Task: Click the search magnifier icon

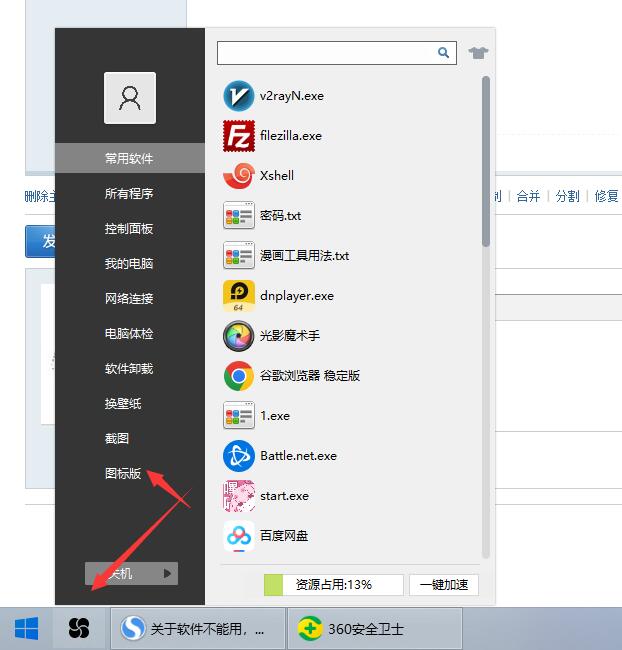Action: click(x=444, y=53)
